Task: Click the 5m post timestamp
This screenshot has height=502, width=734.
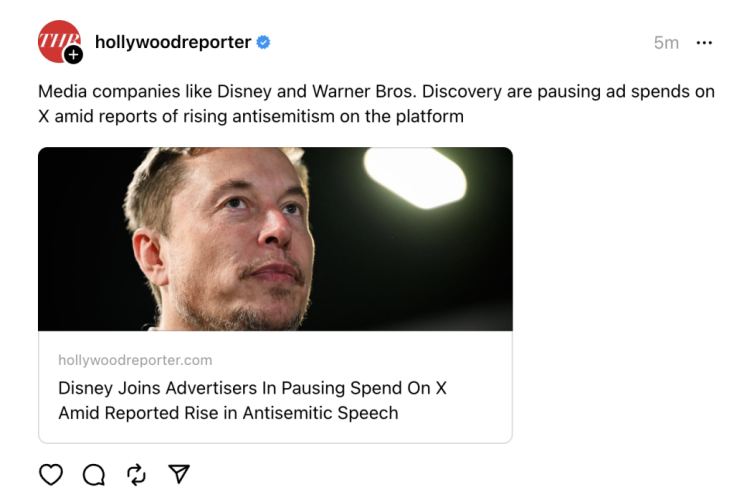Action: click(x=666, y=43)
